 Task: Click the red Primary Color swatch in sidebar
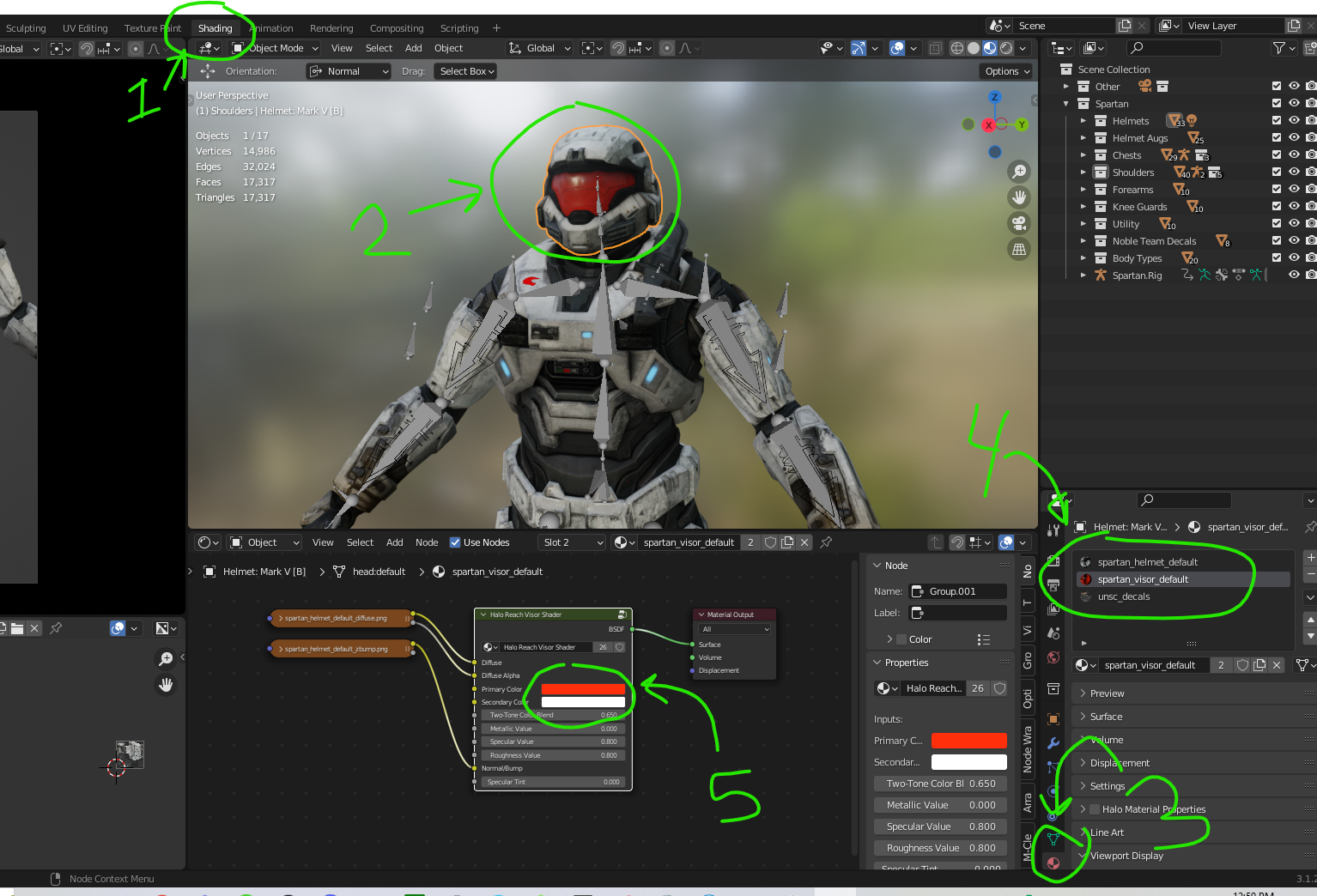pos(968,741)
